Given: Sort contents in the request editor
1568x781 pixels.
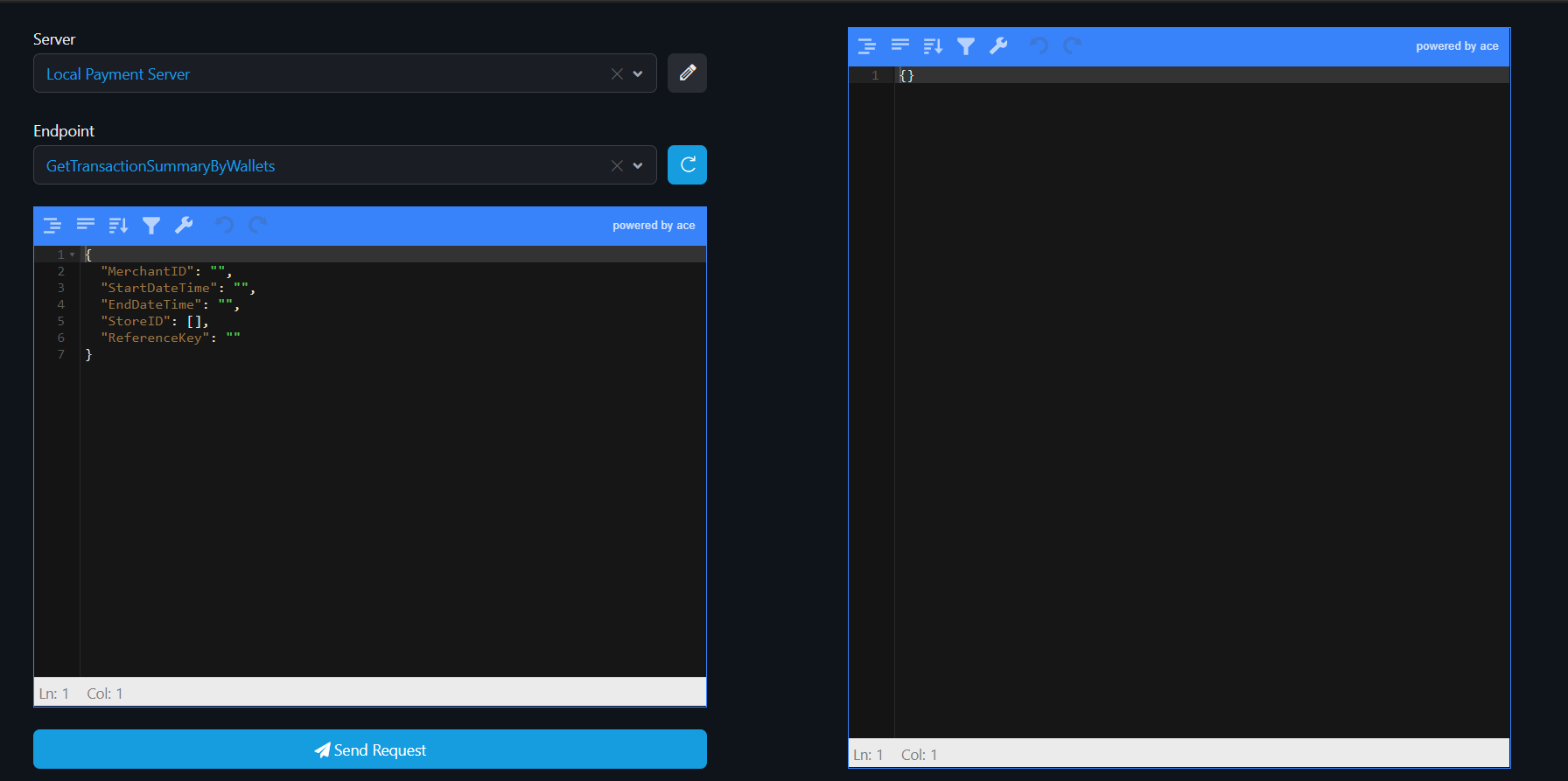Looking at the screenshot, I should (118, 226).
